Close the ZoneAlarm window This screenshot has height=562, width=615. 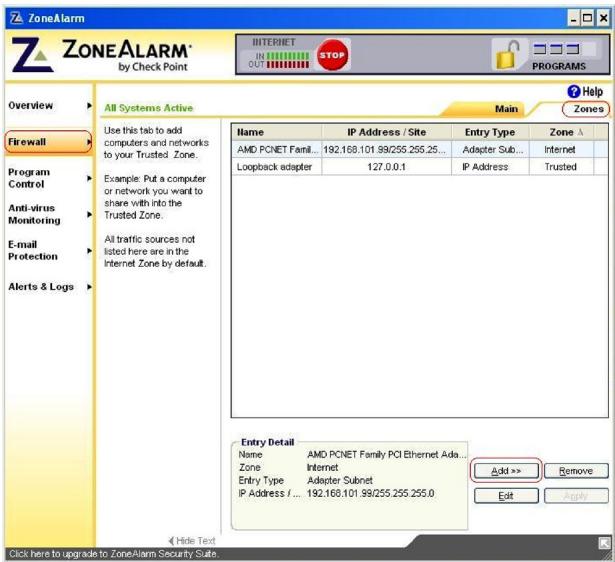(x=603, y=18)
